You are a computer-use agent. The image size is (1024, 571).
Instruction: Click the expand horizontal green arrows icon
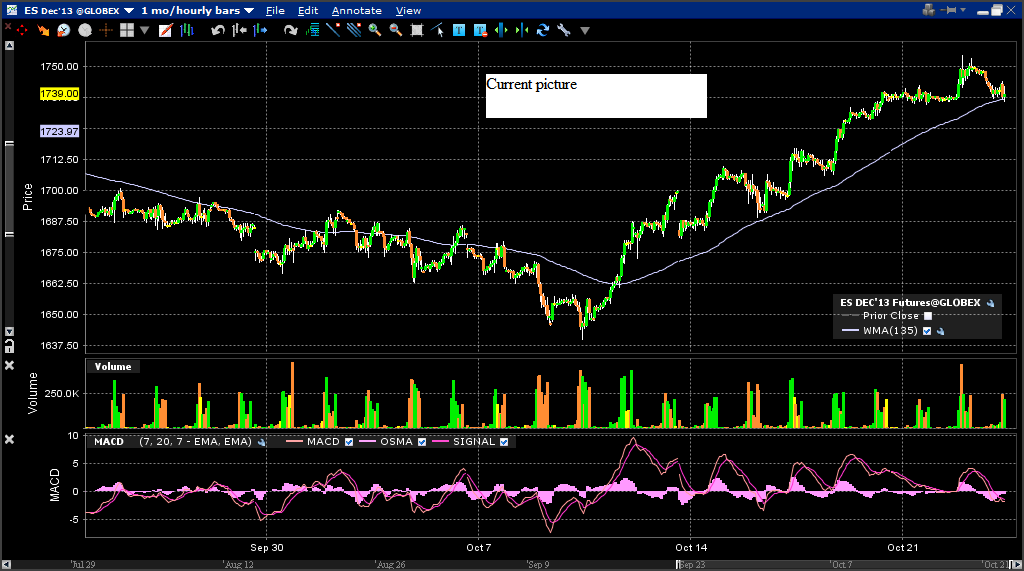pos(501,30)
